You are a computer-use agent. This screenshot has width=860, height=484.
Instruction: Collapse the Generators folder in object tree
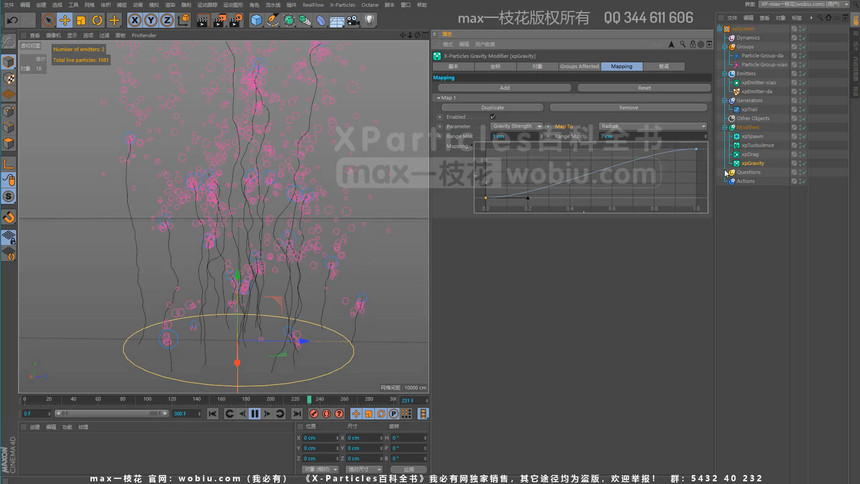click(725, 100)
